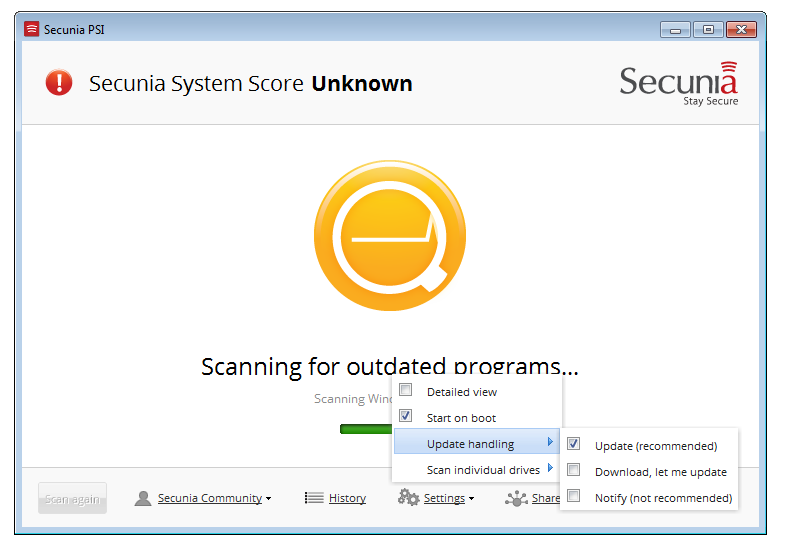Uncheck the Start on boot checkbox
Screen dimensions: 786x547
click(x=406, y=416)
